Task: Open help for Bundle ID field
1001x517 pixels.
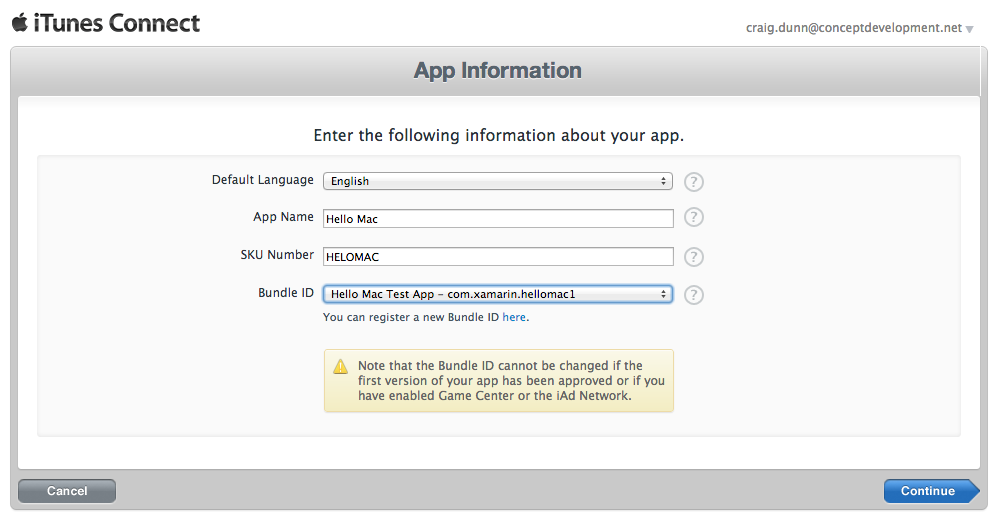Action: pos(693,295)
